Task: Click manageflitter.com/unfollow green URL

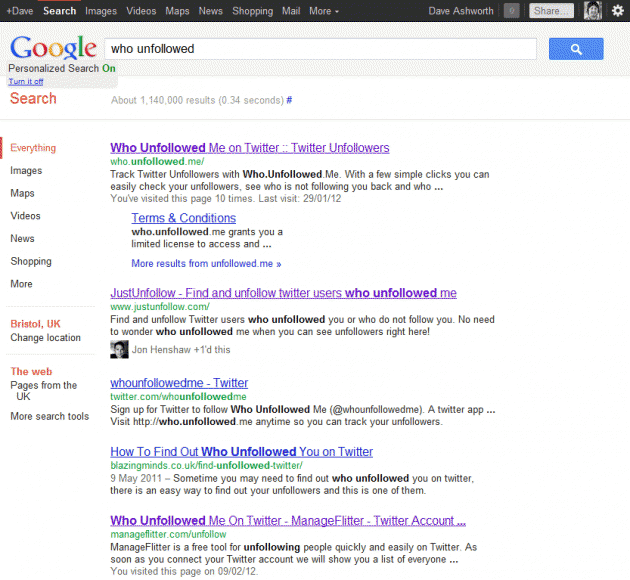Action: 168,535
